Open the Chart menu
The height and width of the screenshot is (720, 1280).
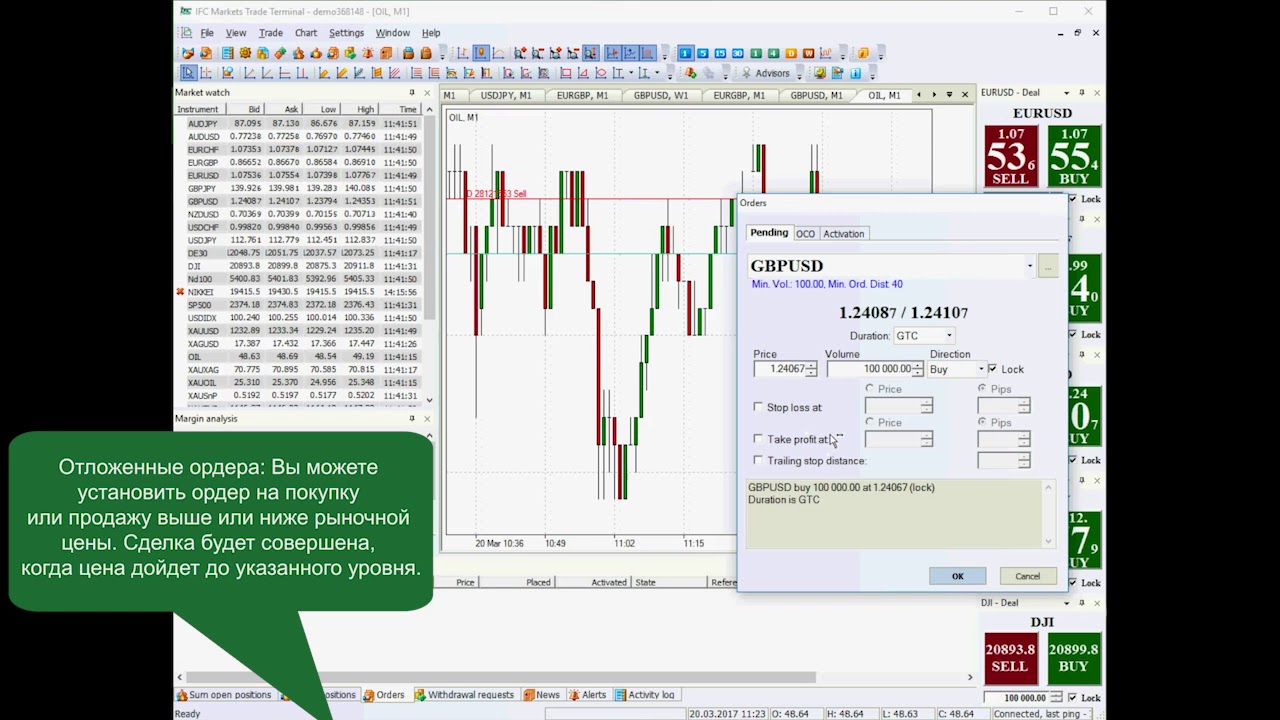coord(306,33)
